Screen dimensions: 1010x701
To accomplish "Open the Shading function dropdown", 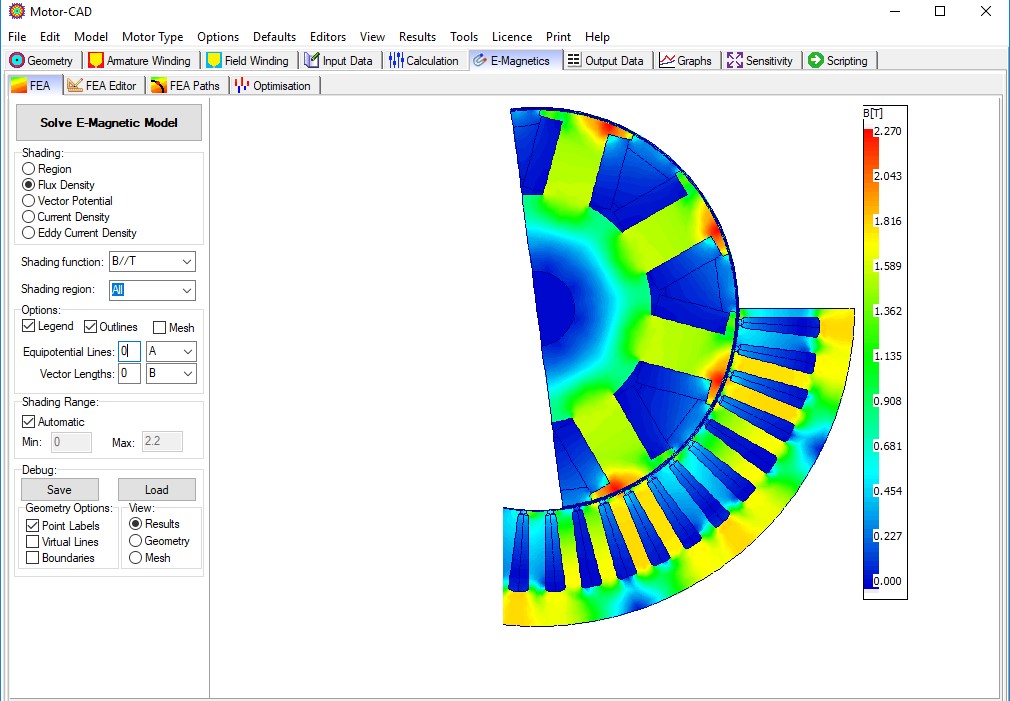I will pos(152,262).
